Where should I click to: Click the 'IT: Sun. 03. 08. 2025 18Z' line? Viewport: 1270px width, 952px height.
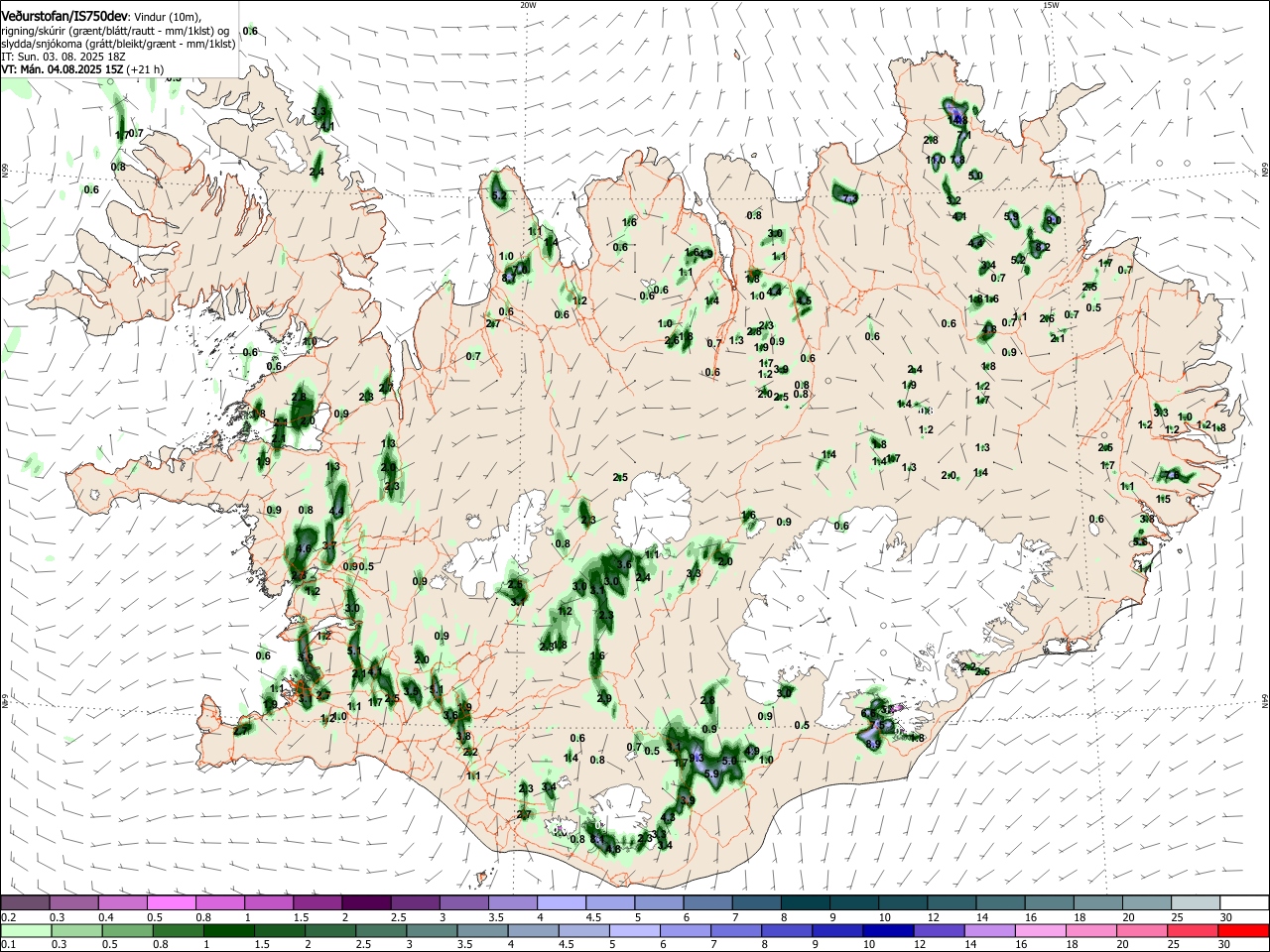tap(63, 57)
